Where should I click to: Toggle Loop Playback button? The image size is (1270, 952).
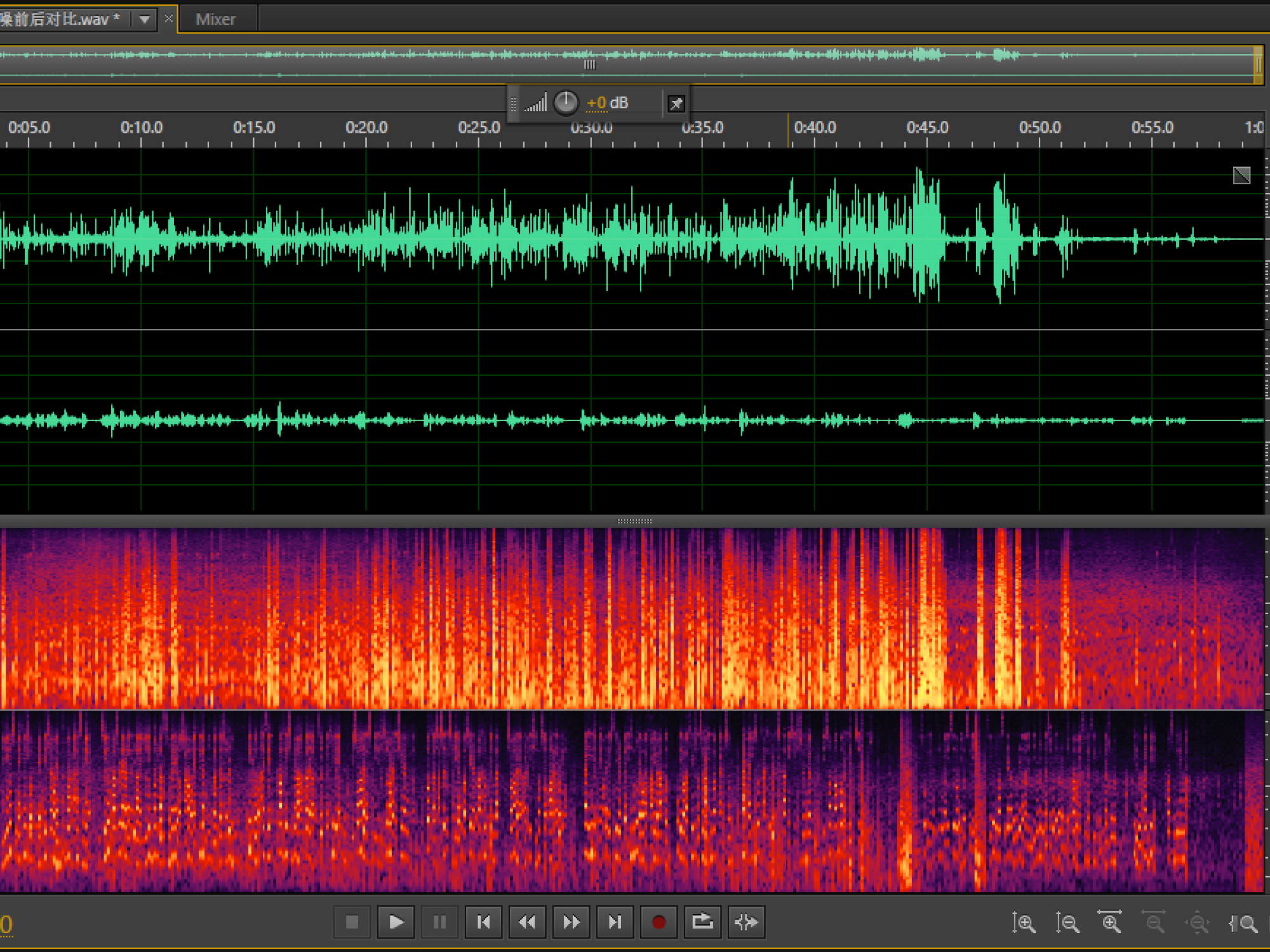click(x=702, y=922)
